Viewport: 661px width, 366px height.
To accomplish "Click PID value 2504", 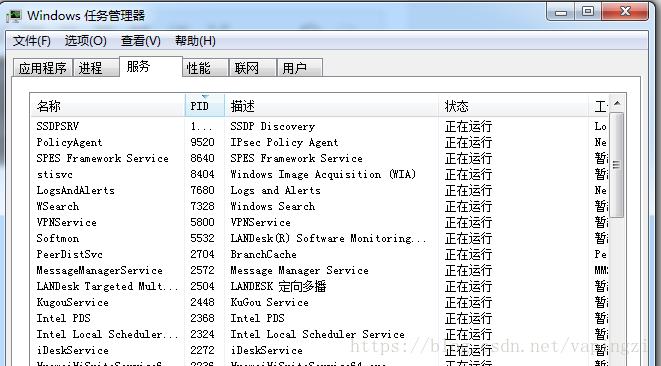I will pyautogui.click(x=202, y=287).
